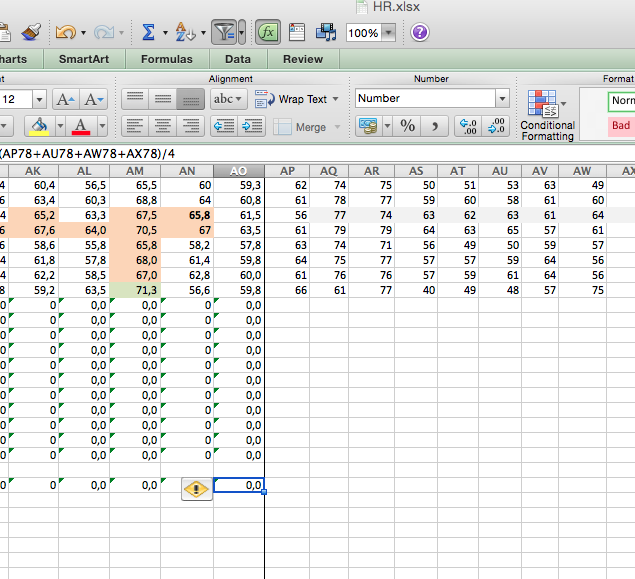The width and height of the screenshot is (635, 579).
Task: Open the fill color dropdown arrow
Action: (60, 127)
